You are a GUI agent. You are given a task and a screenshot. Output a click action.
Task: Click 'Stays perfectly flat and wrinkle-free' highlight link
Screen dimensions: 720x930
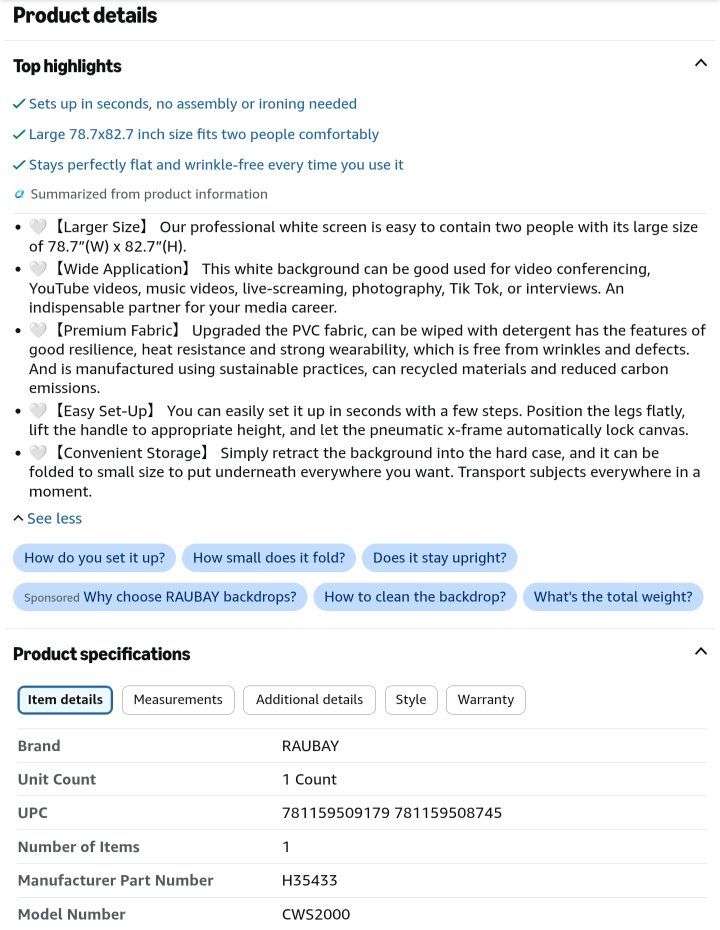coord(216,165)
